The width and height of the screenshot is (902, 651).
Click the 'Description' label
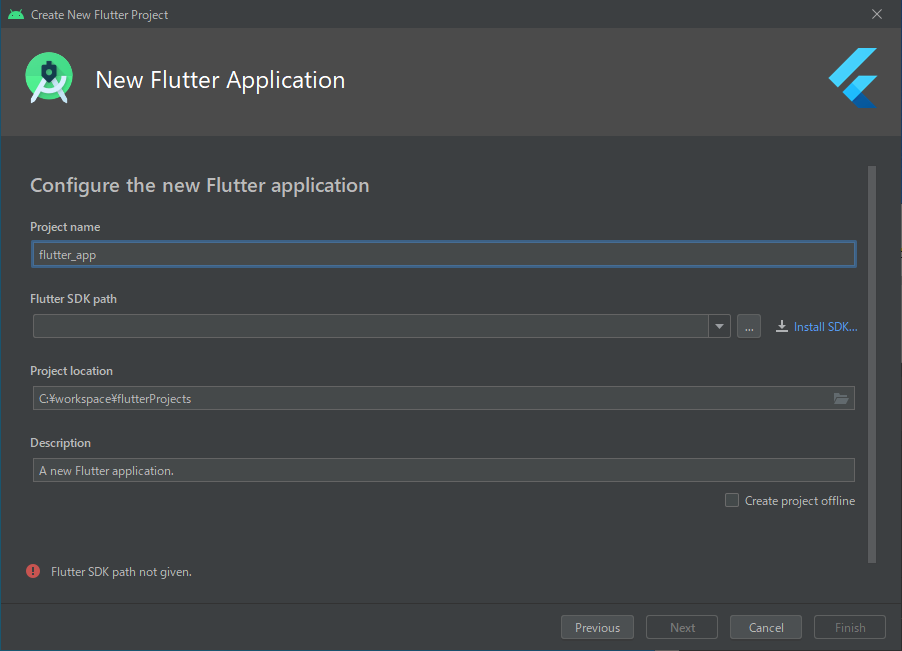[60, 443]
